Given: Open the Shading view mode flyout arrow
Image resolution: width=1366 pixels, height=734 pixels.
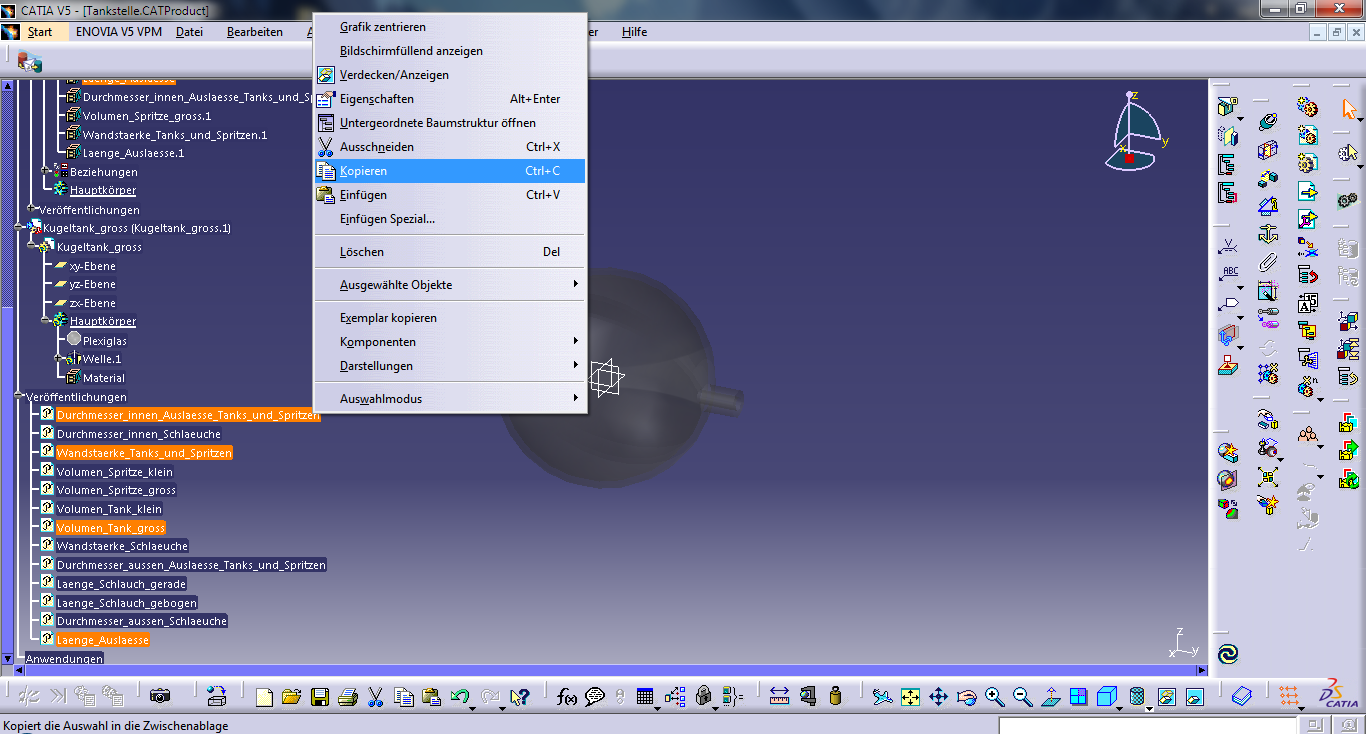Looking at the screenshot, I should pos(1150,709).
